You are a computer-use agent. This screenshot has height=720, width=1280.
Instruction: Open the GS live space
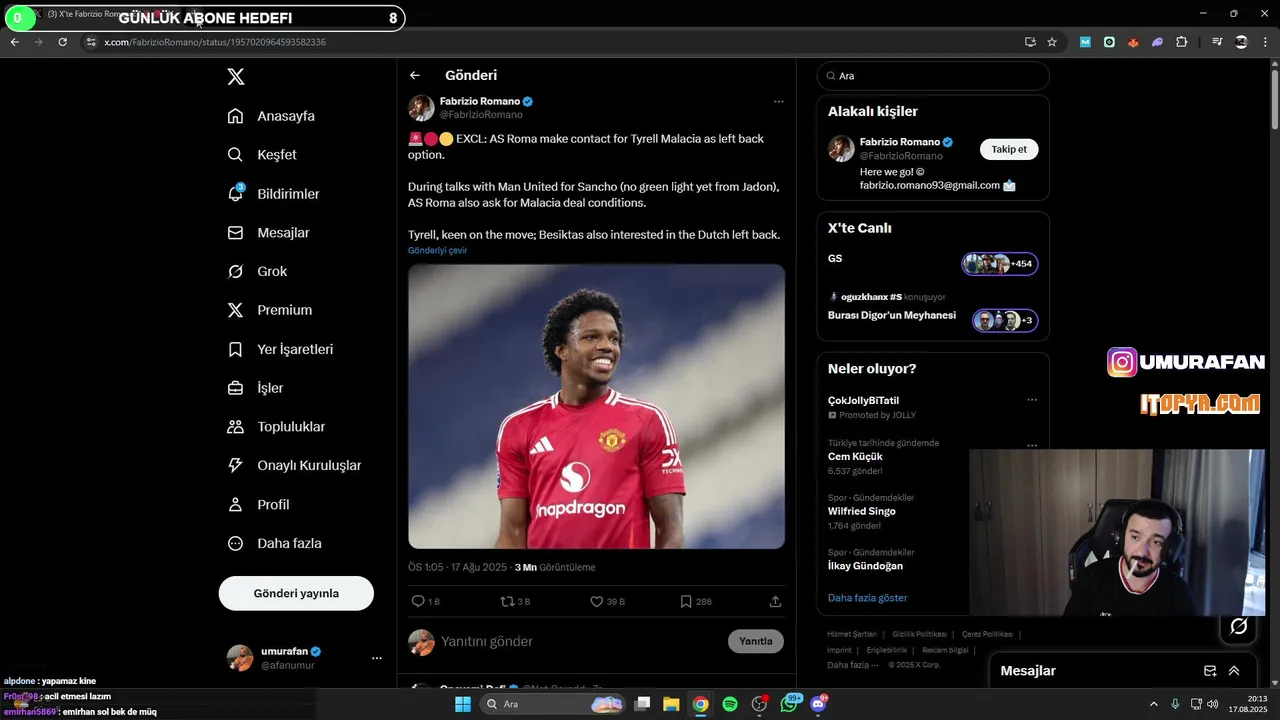(x=933, y=263)
